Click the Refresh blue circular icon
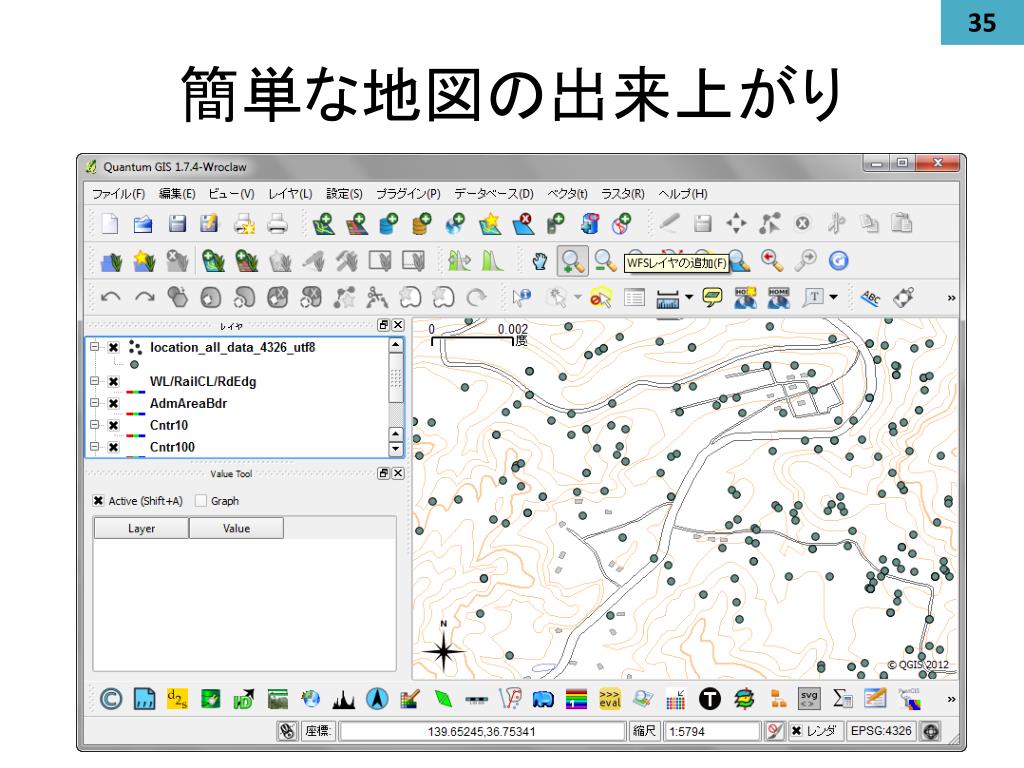Viewport: 1024px width, 768px height. click(x=839, y=261)
